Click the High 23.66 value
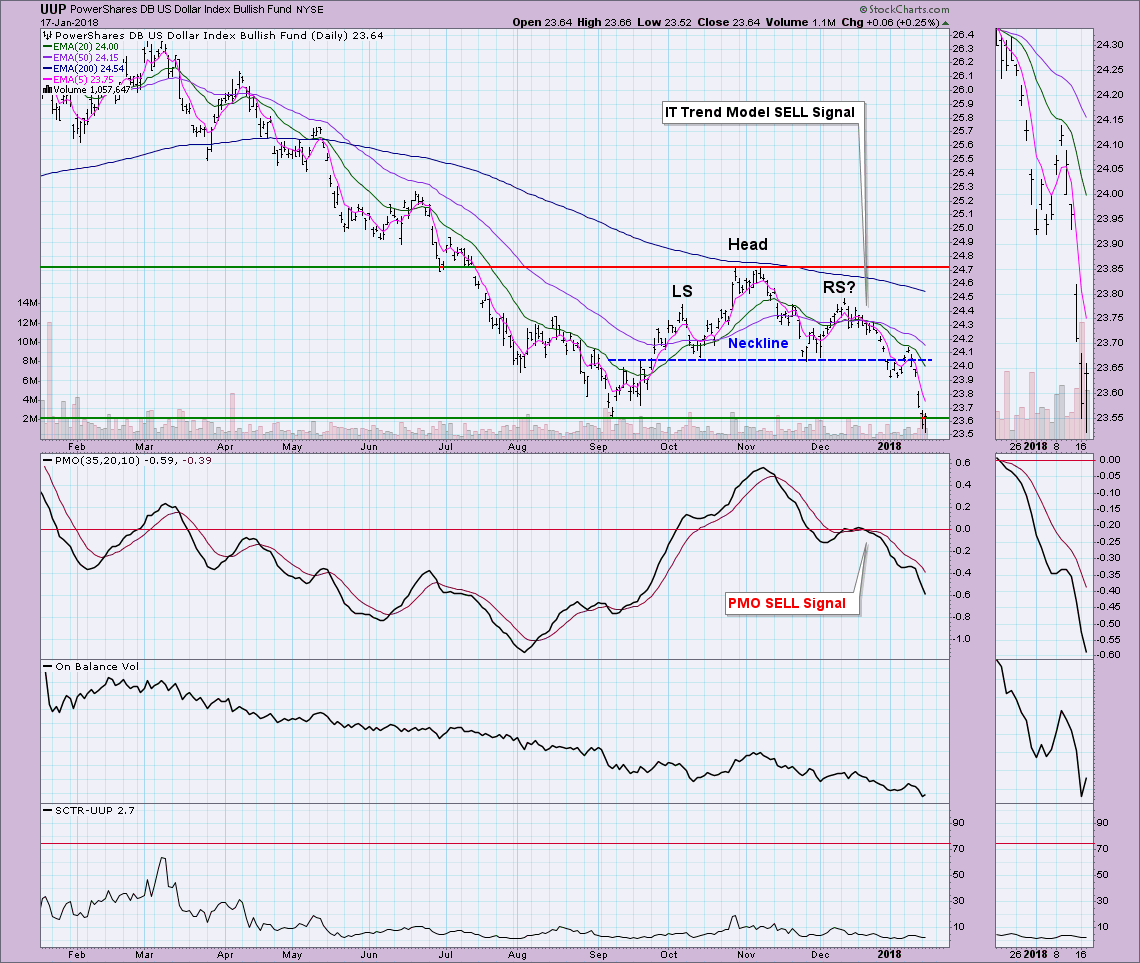 coord(604,23)
